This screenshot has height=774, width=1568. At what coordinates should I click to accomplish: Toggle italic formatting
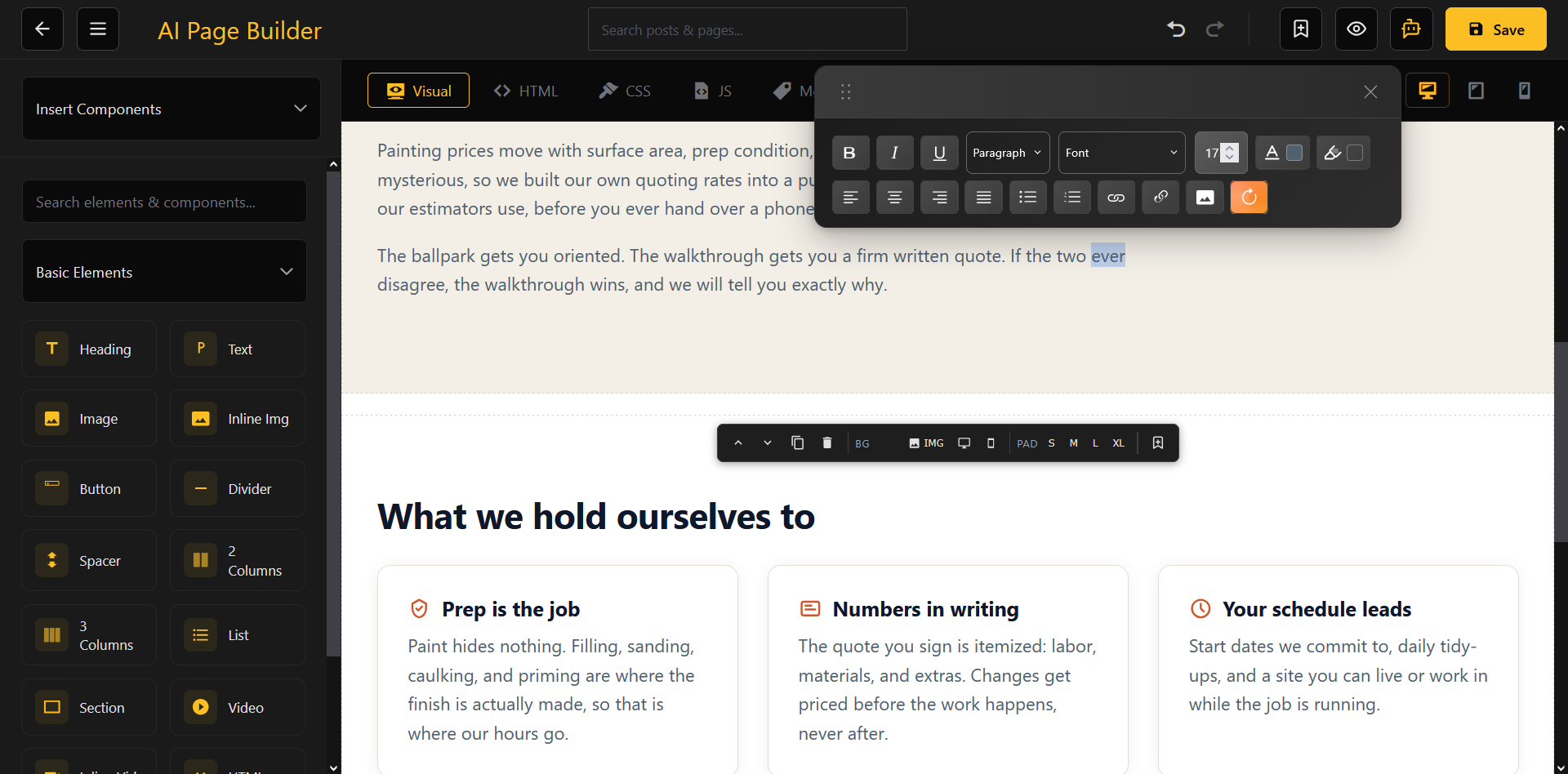[x=895, y=153]
